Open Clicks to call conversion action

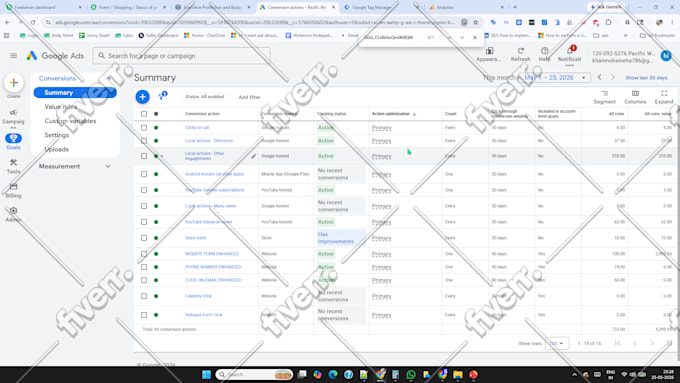197,128
